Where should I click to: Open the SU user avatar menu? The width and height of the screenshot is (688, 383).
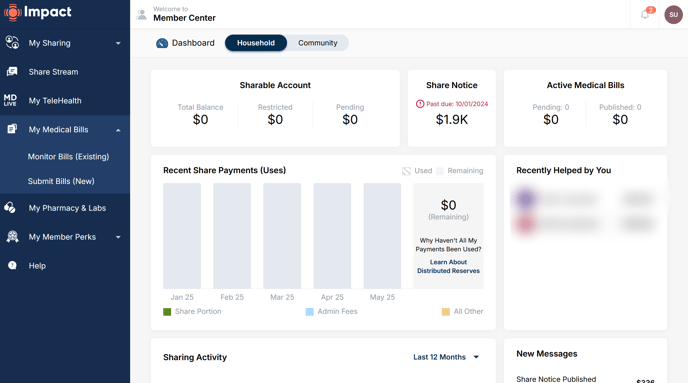[x=673, y=14]
